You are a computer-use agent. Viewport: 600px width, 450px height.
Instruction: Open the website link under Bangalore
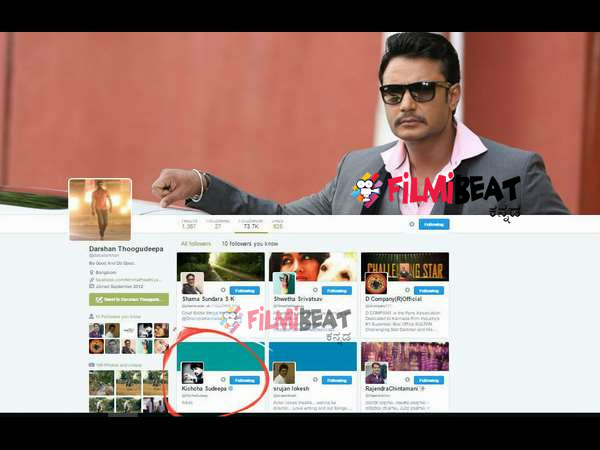click(x=128, y=280)
